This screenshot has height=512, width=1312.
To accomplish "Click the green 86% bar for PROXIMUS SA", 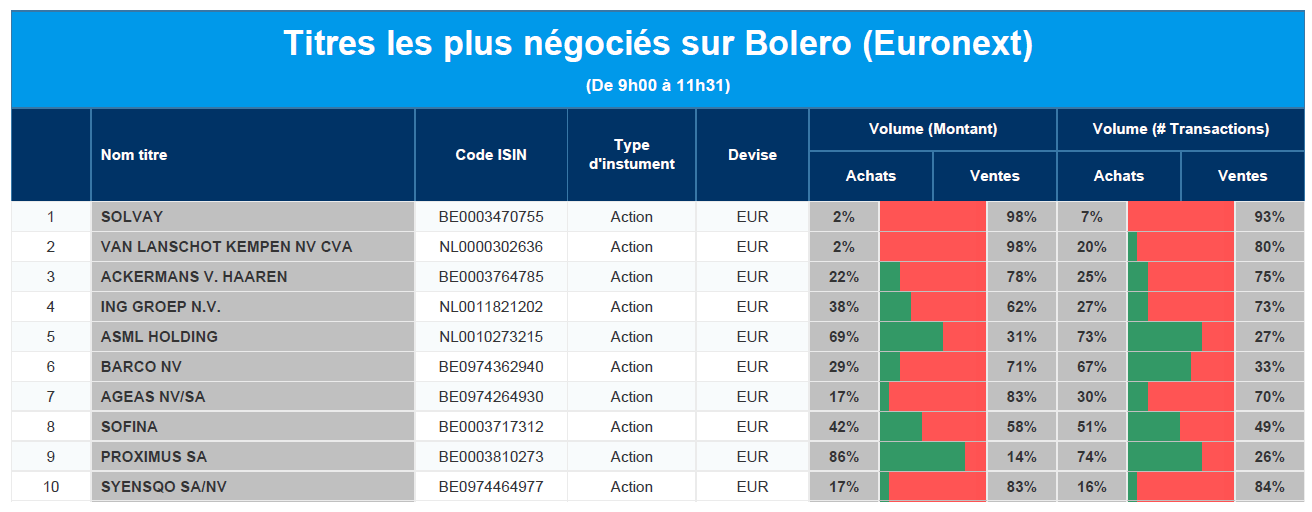I will click(922, 457).
